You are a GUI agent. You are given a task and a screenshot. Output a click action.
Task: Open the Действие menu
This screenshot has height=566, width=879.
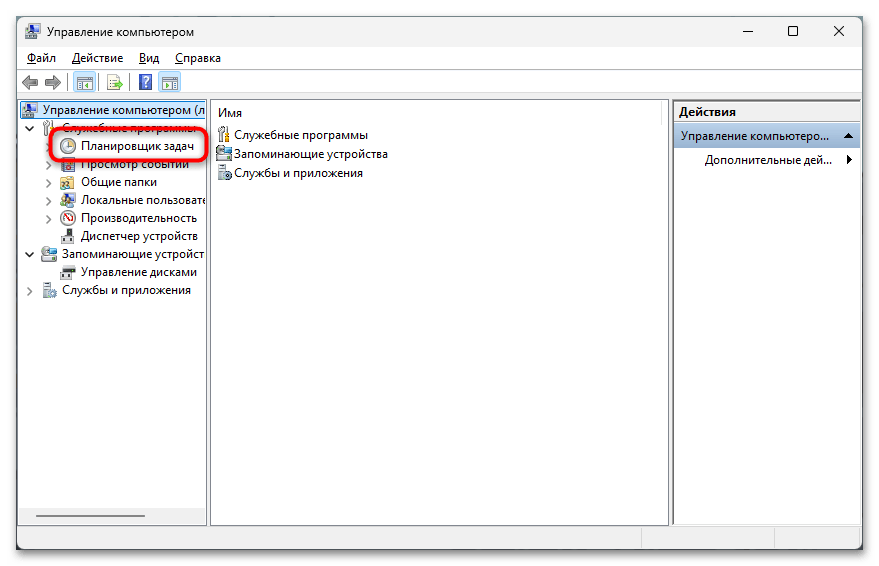click(x=98, y=58)
